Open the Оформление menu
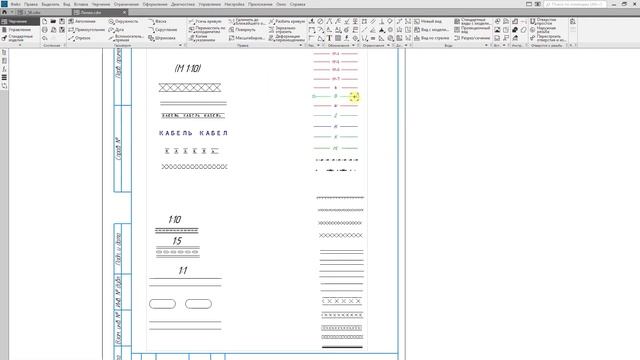The image size is (640, 360). [x=155, y=4]
